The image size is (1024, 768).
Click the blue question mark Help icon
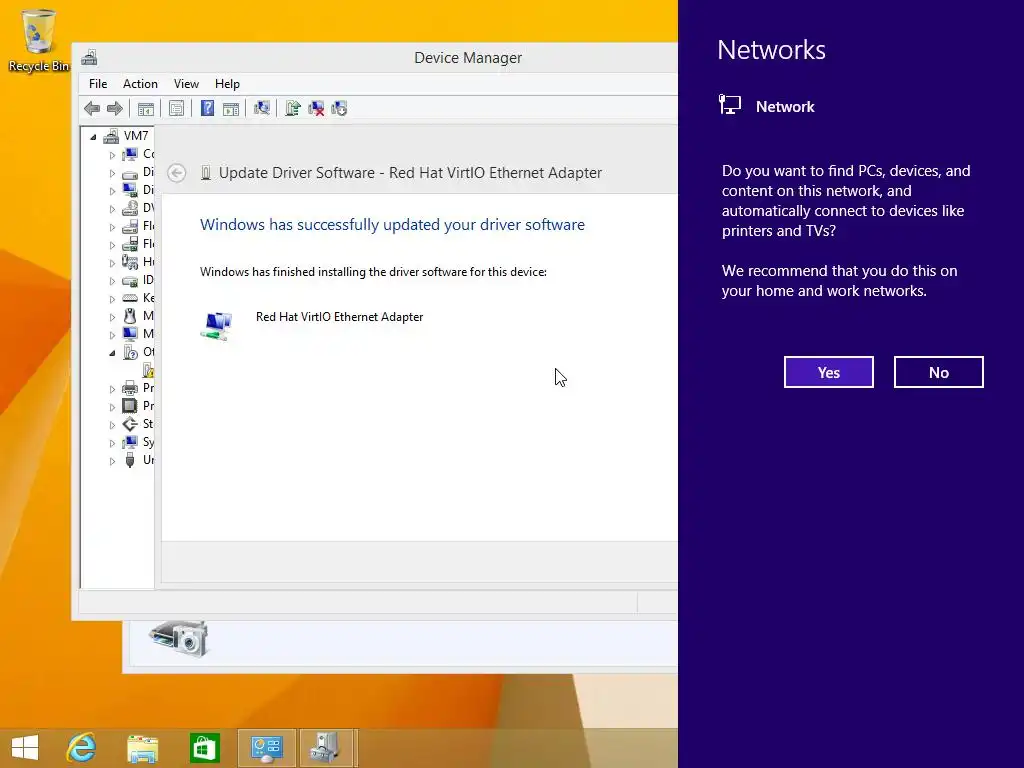point(207,108)
